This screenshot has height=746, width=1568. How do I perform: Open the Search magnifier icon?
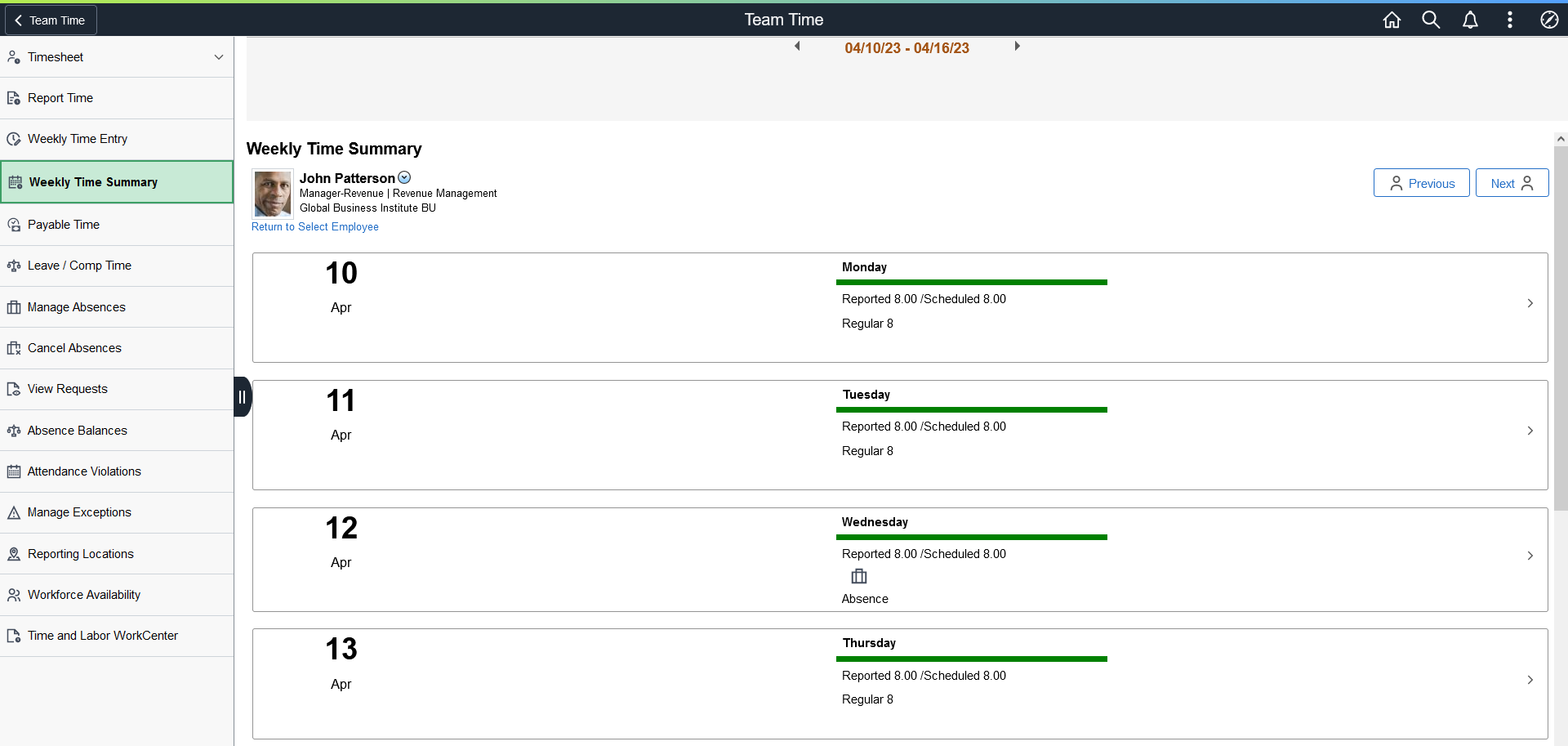tap(1431, 20)
